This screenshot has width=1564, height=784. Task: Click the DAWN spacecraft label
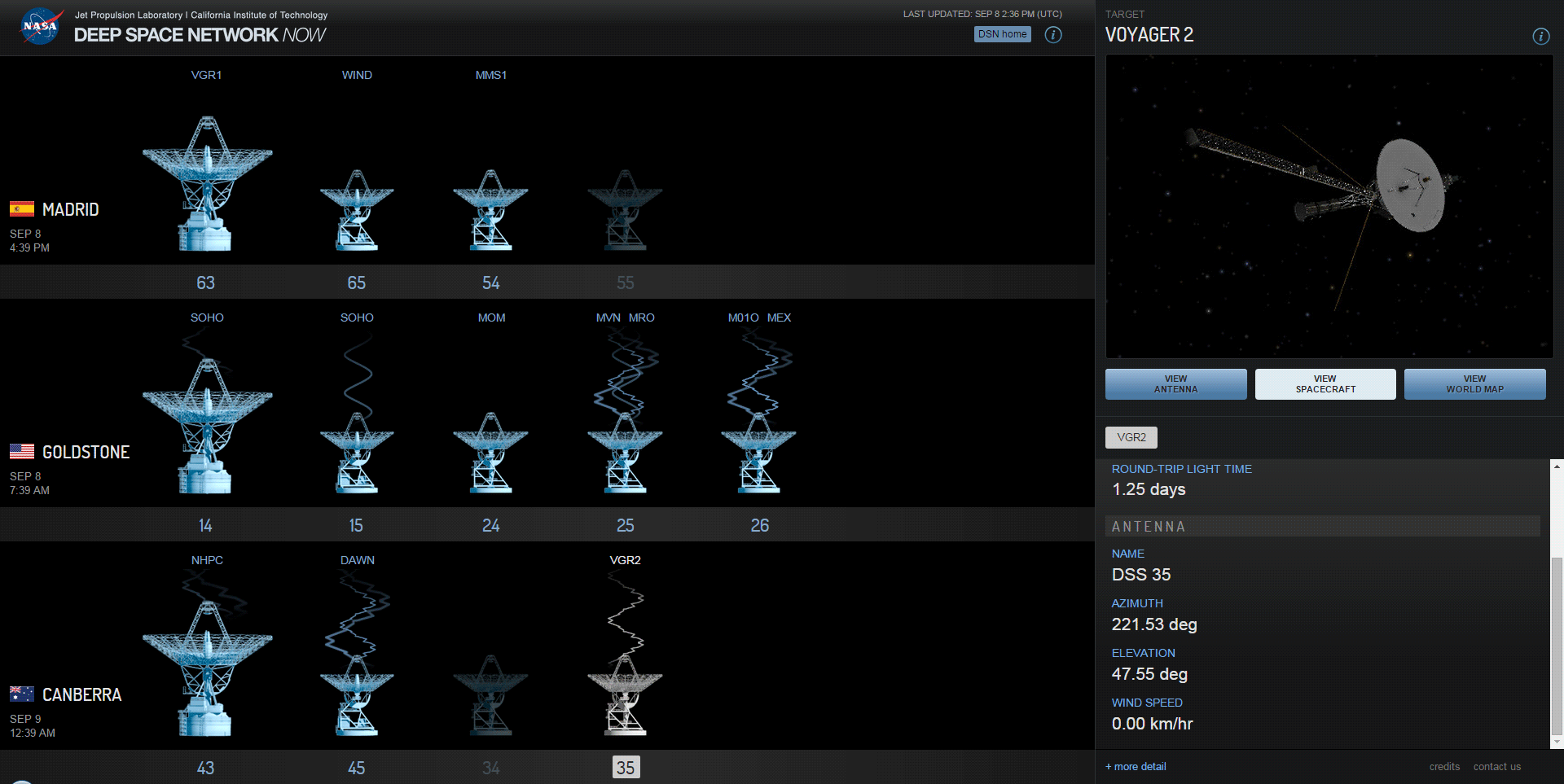[358, 560]
